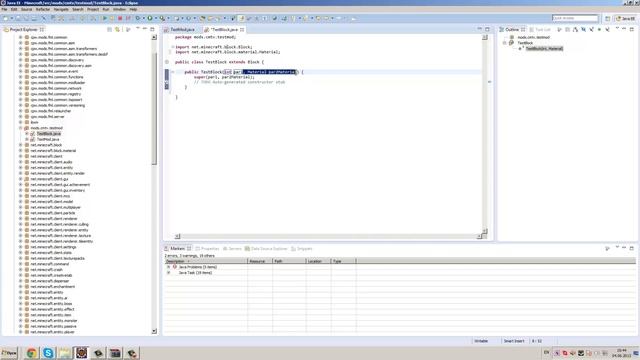This screenshot has height=360, width=640.
Task: Click the mods.cmtv.testmod package icon
Action: point(27,128)
